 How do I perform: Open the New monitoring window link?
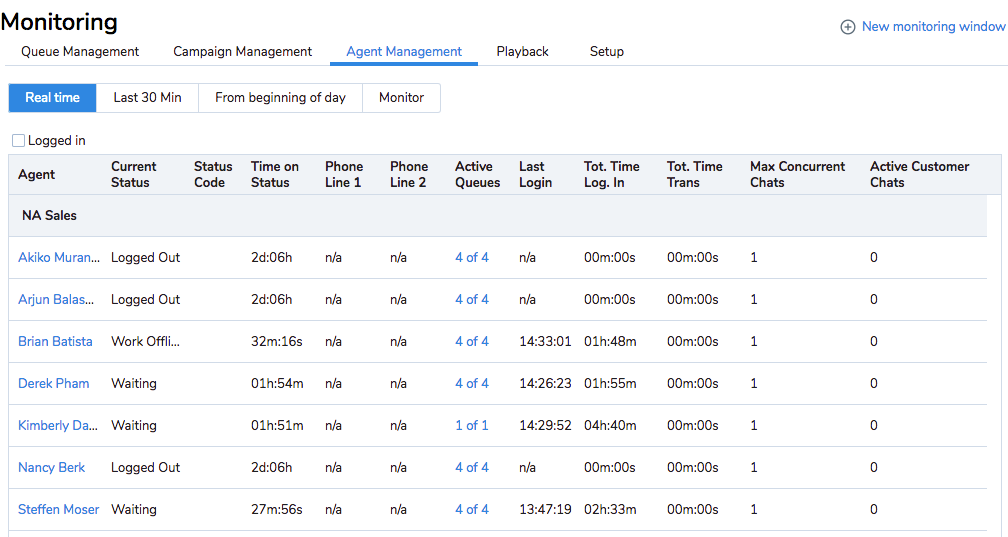[x=933, y=26]
